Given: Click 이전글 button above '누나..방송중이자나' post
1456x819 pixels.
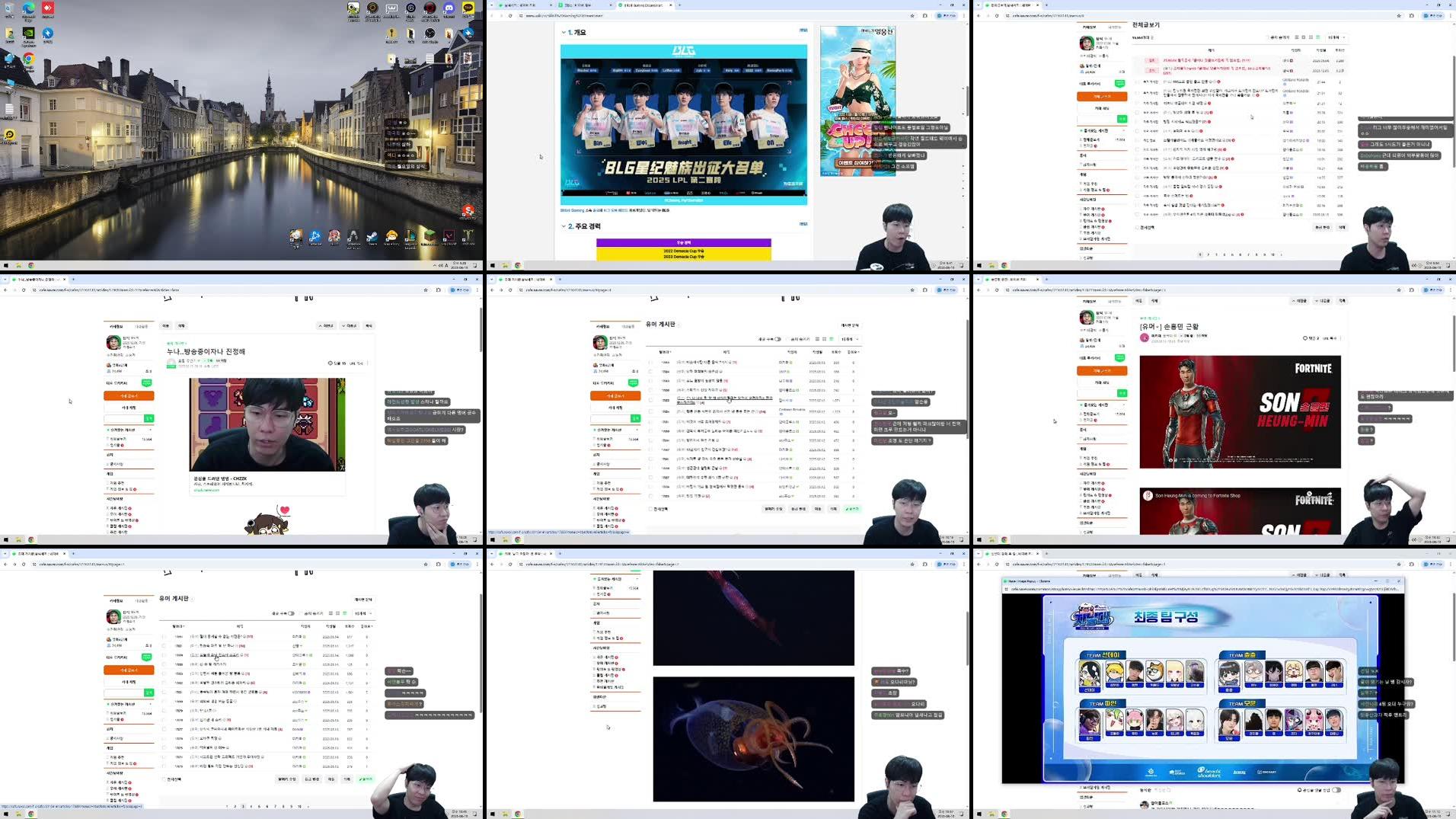Looking at the screenshot, I should (326, 326).
